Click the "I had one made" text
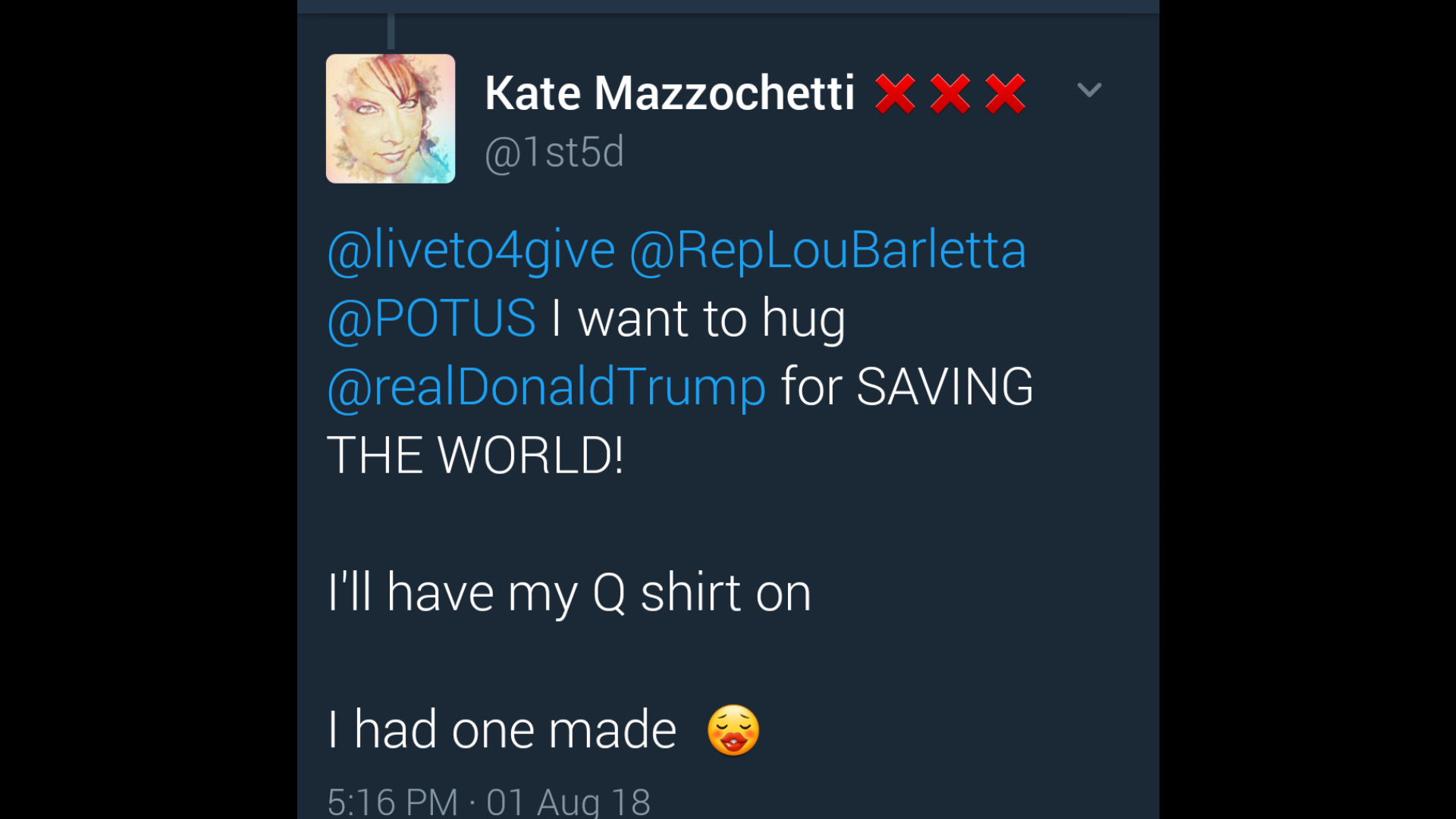This screenshot has width=1456, height=819. (502, 730)
